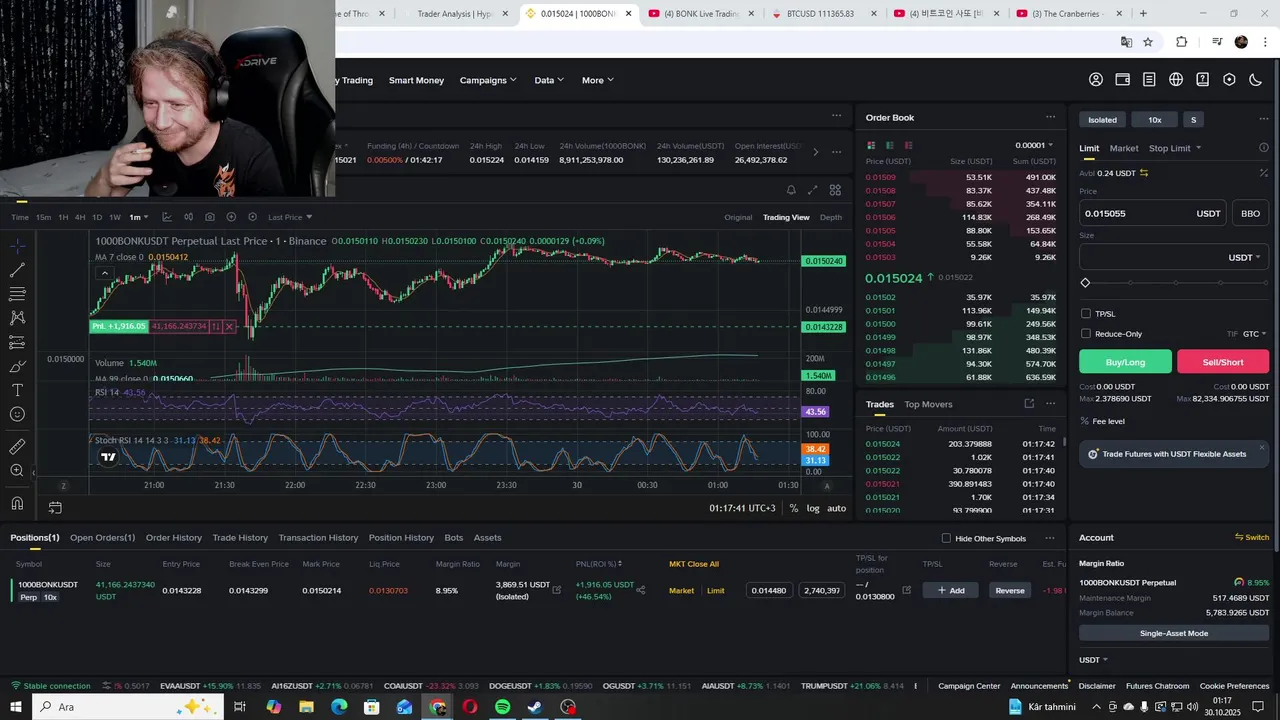Select the crosshair cursor tool on chart
Image resolution: width=1280 pixels, height=720 pixels.
(17, 246)
